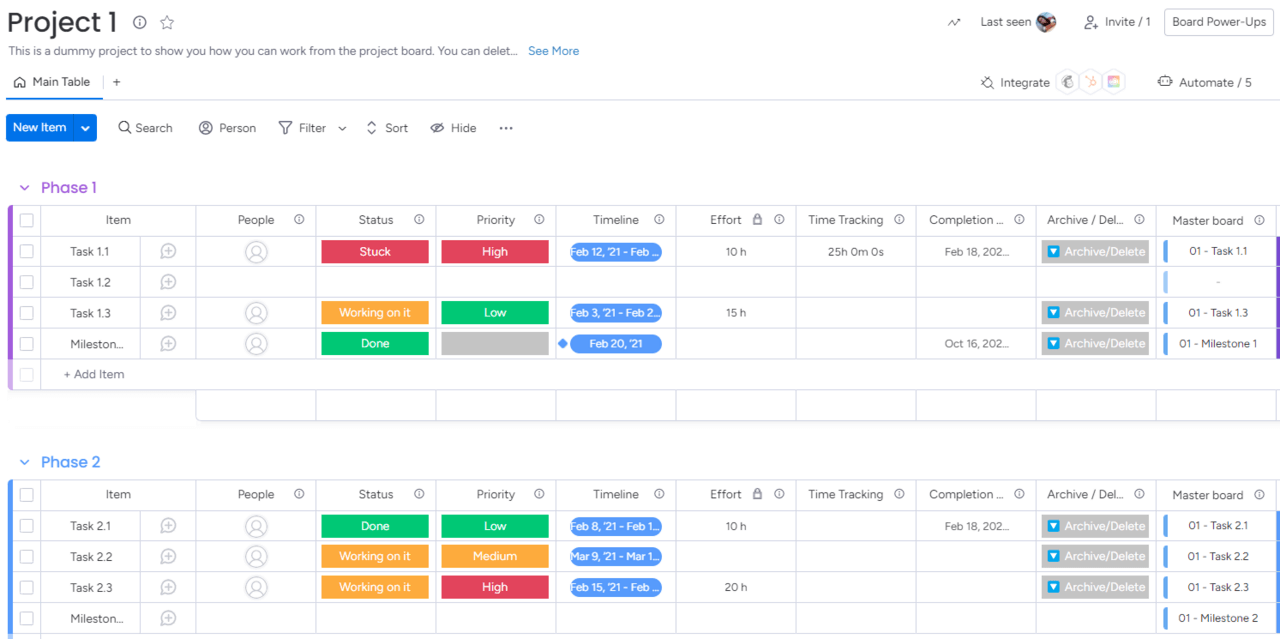The image size is (1280, 639).
Task: Open Automate / 5 button
Action: click(1204, 82)
